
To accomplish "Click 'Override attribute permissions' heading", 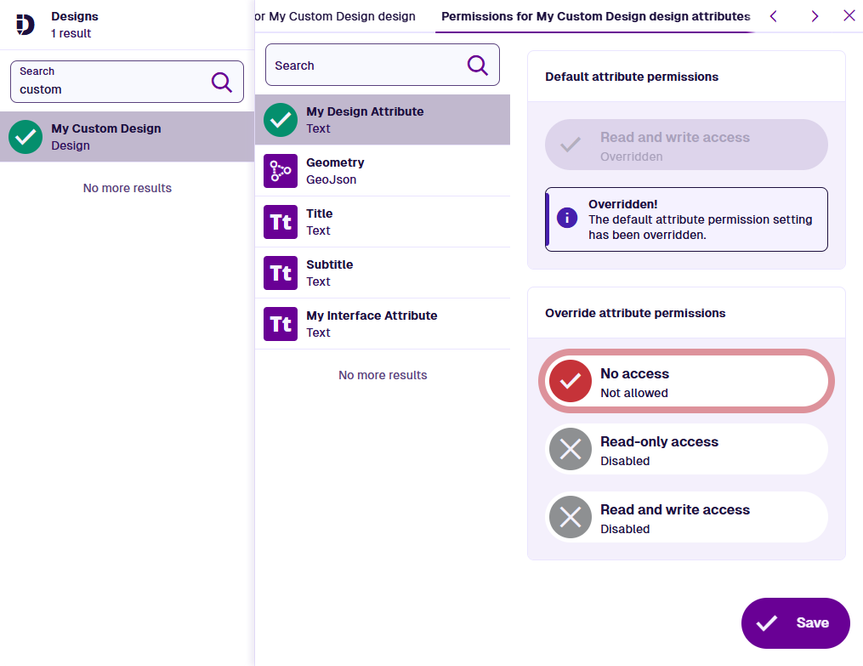I will coord(635,313).
